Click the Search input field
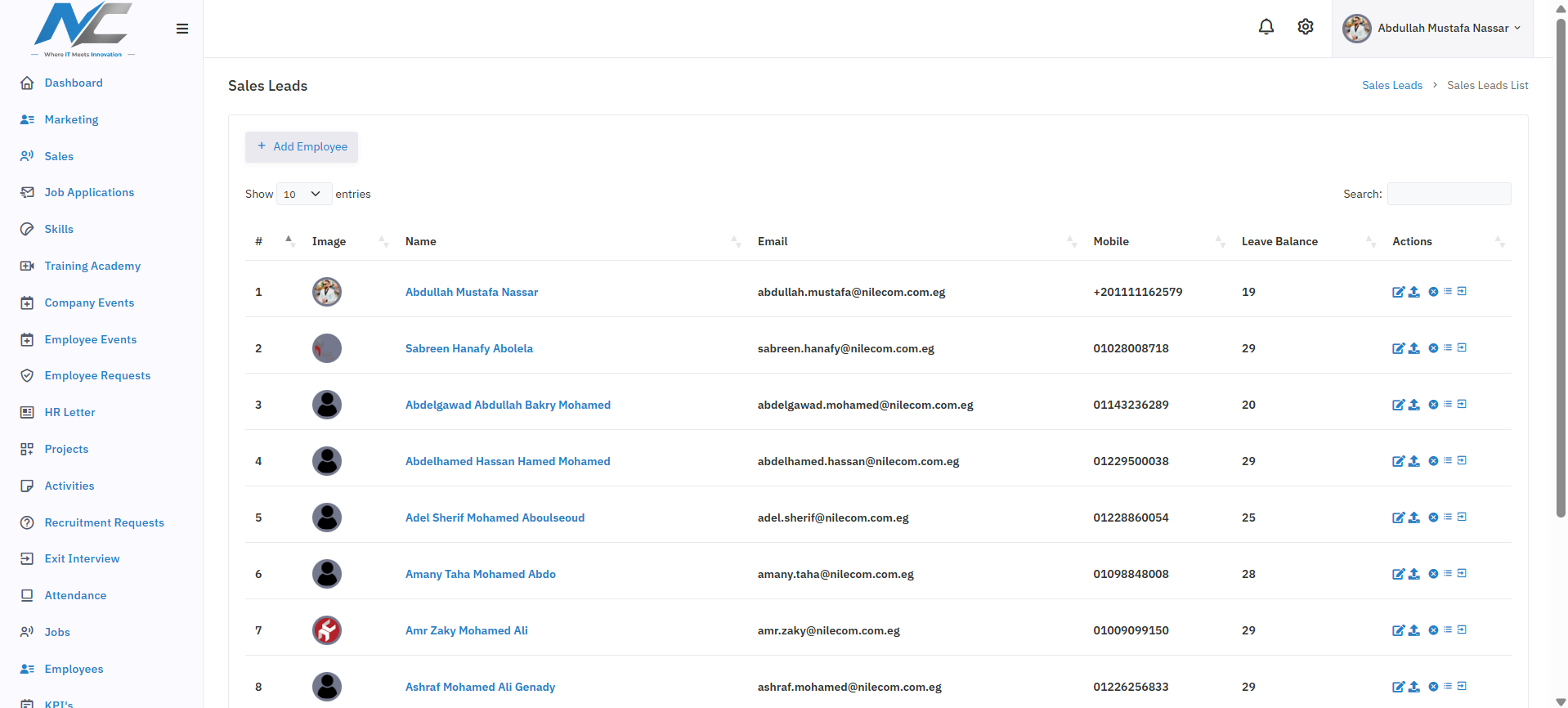Viewport: 1568px width, 708px height. tap(1449, 194)
